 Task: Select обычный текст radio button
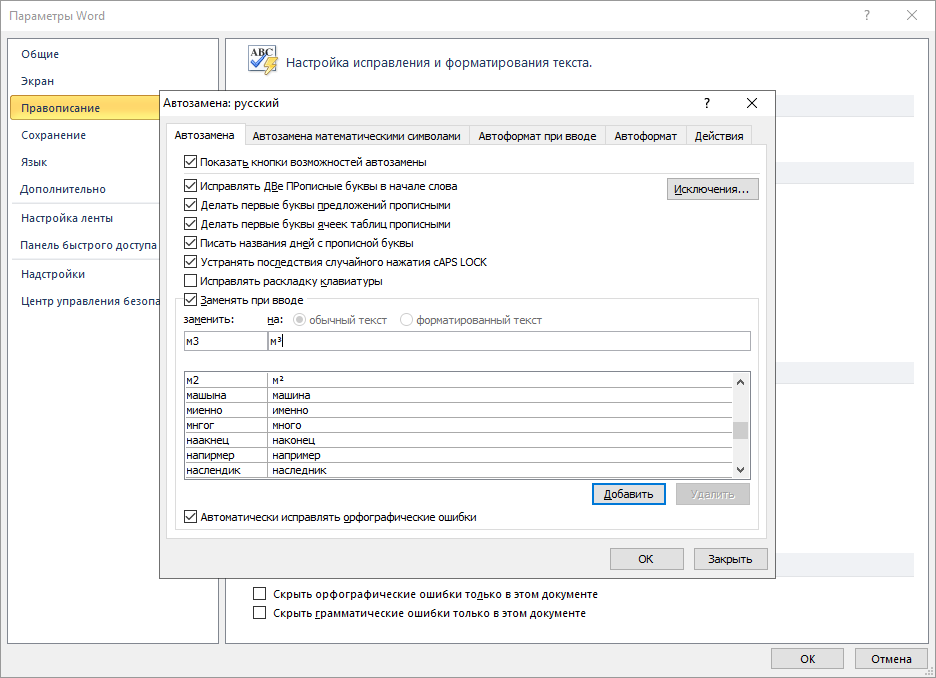(299, 320)
